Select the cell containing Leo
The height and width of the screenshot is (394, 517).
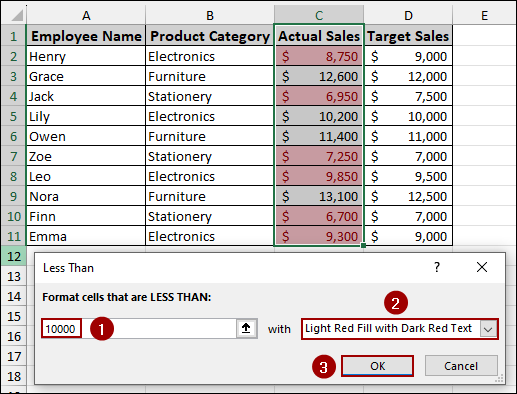pyautogui.click(x=86, y=176)
